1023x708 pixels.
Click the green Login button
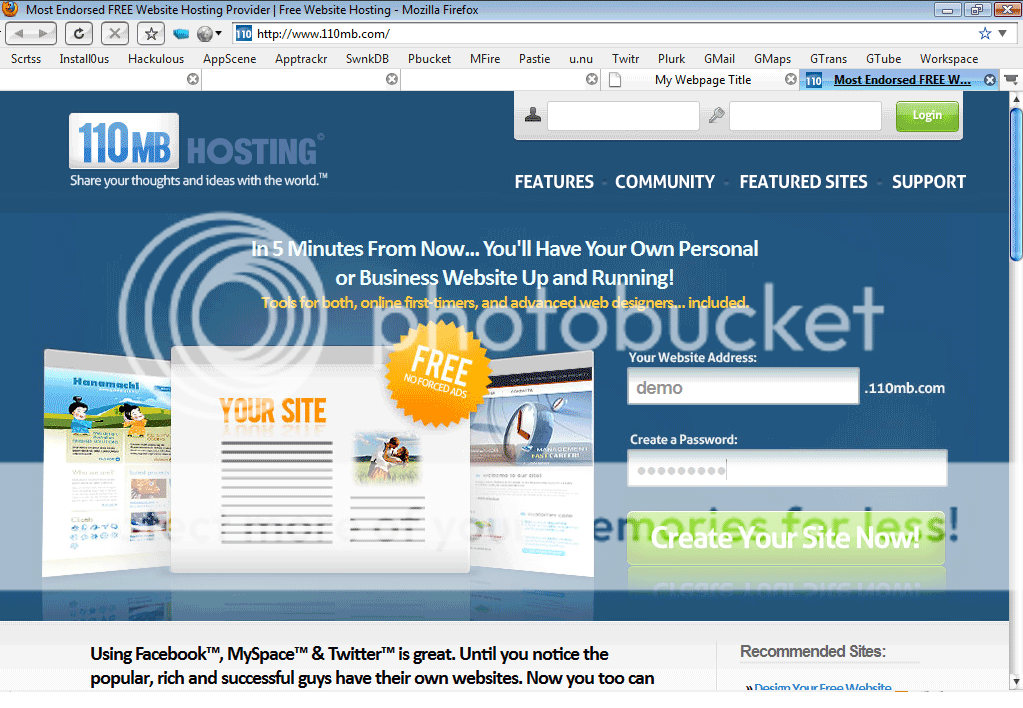[927, 116]
